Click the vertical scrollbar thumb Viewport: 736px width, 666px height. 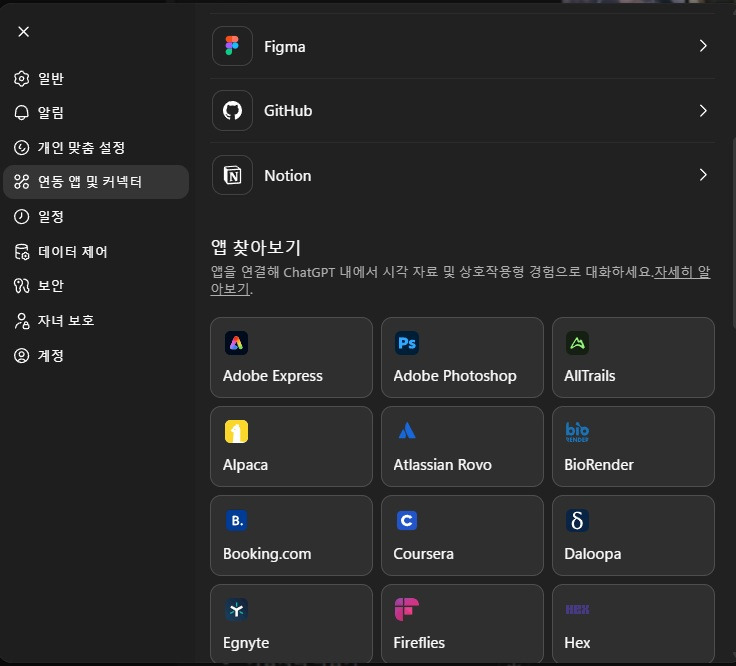click(733, 234)
